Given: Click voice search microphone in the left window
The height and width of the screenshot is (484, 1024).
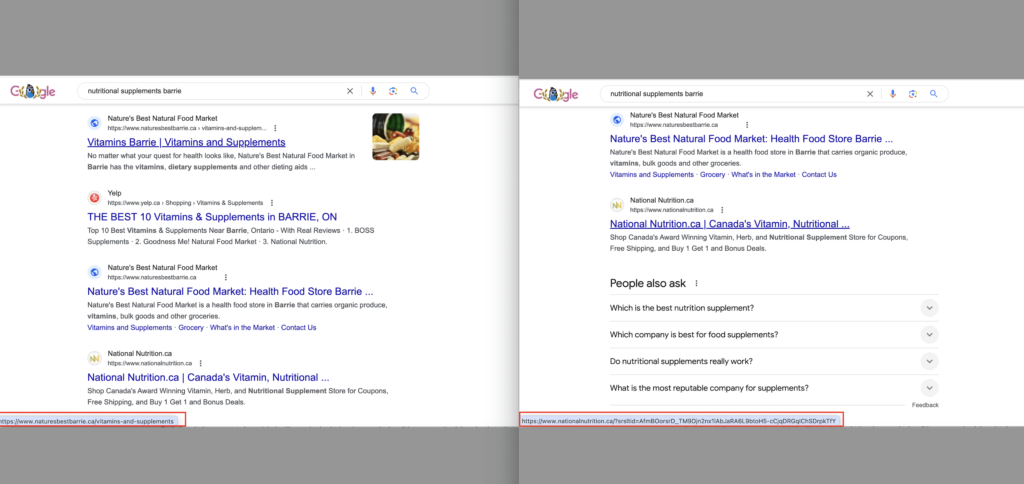Looking at the screenshot, I should [373, 91].
